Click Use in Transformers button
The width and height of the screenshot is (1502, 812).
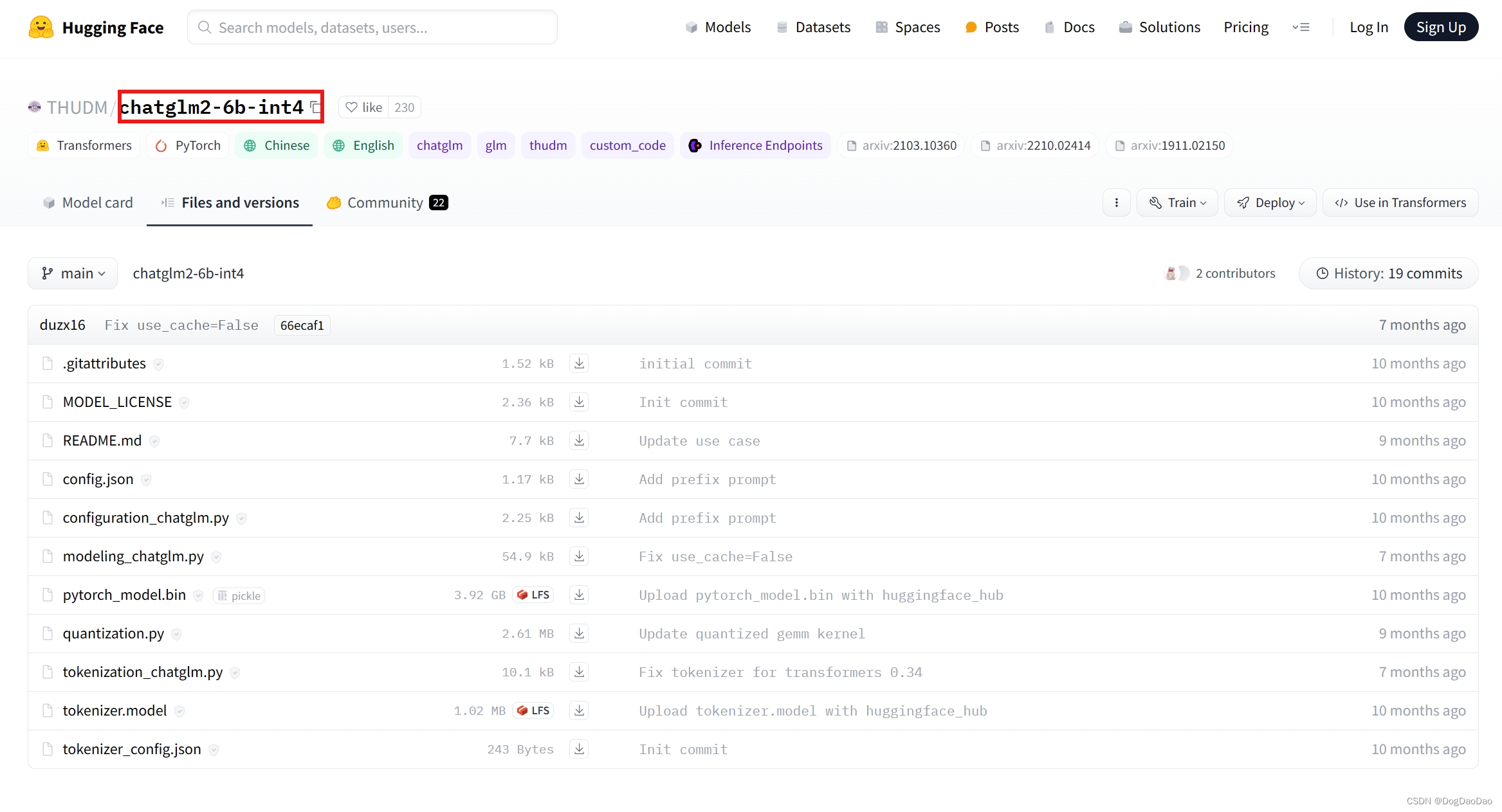click(1400, 203)
